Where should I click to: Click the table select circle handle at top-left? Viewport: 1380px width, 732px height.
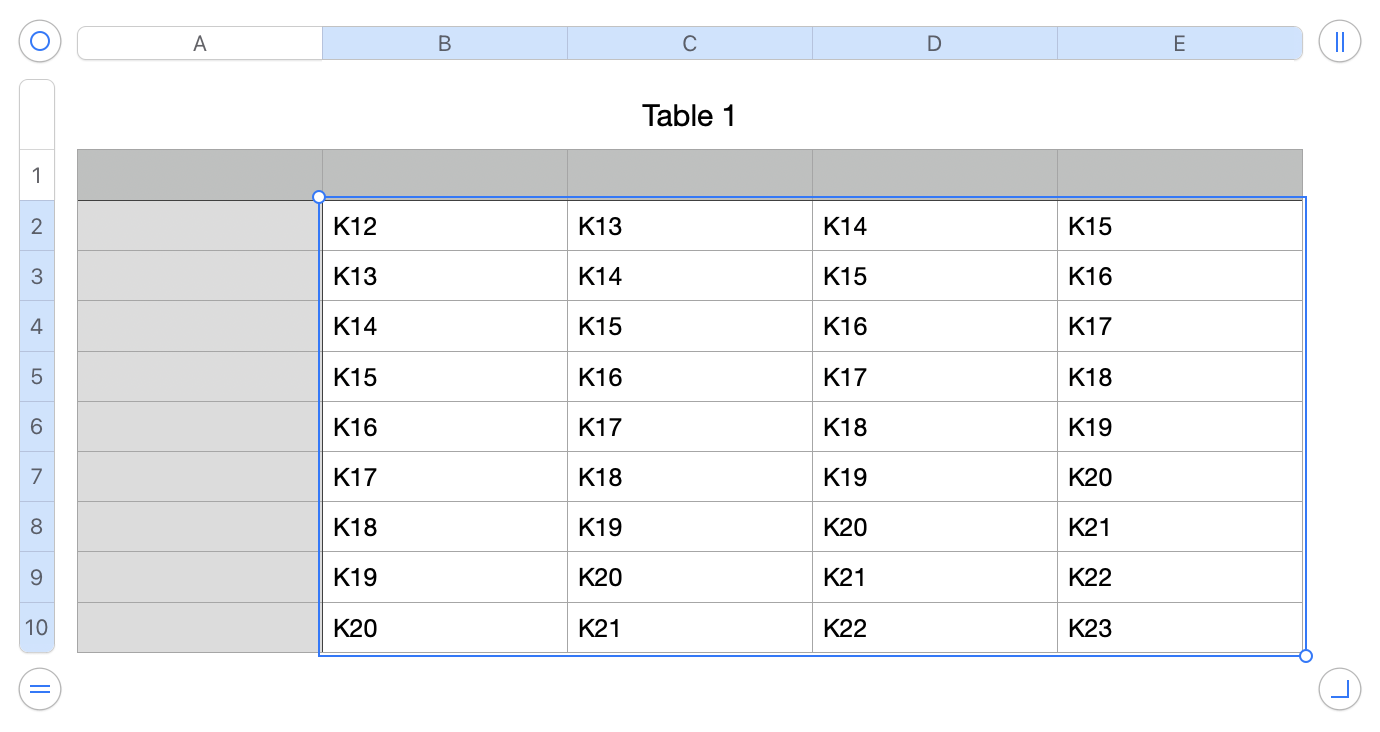40,42
